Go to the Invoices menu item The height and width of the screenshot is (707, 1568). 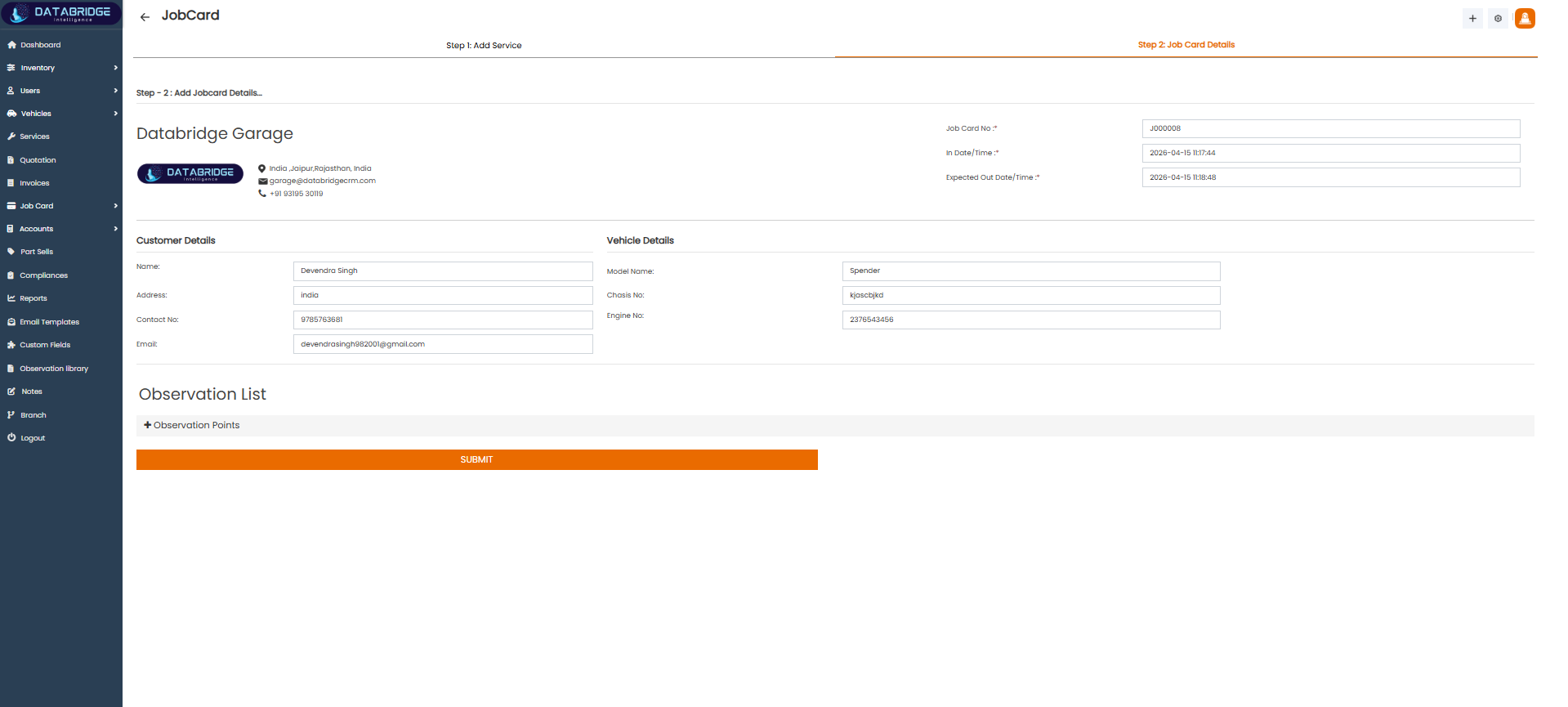34,183
